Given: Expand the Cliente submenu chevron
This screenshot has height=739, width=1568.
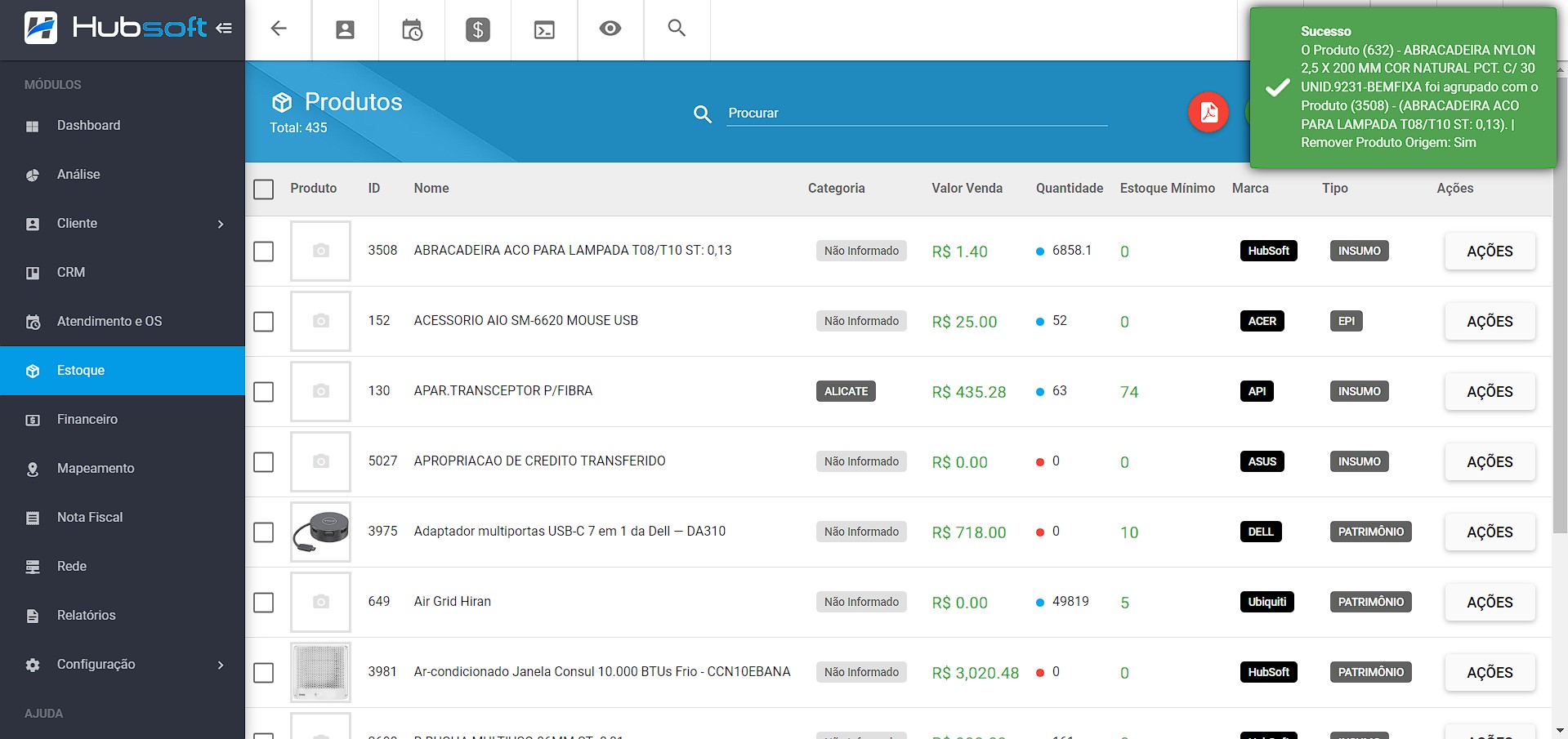Looking at the screenshot, I should (x=221, y=224).
